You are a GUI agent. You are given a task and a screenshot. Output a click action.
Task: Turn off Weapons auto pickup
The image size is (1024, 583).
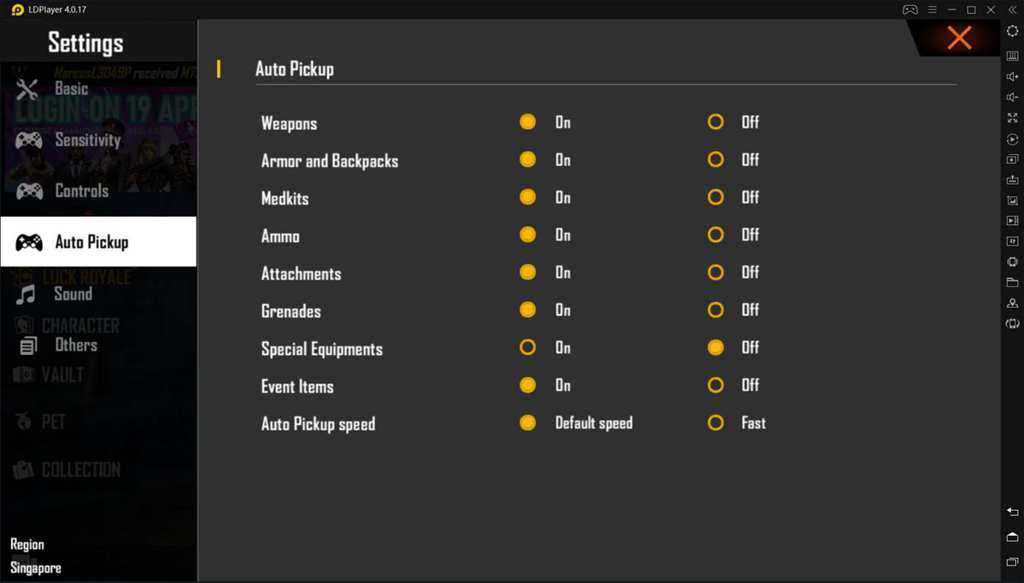[x=716, y=121]
